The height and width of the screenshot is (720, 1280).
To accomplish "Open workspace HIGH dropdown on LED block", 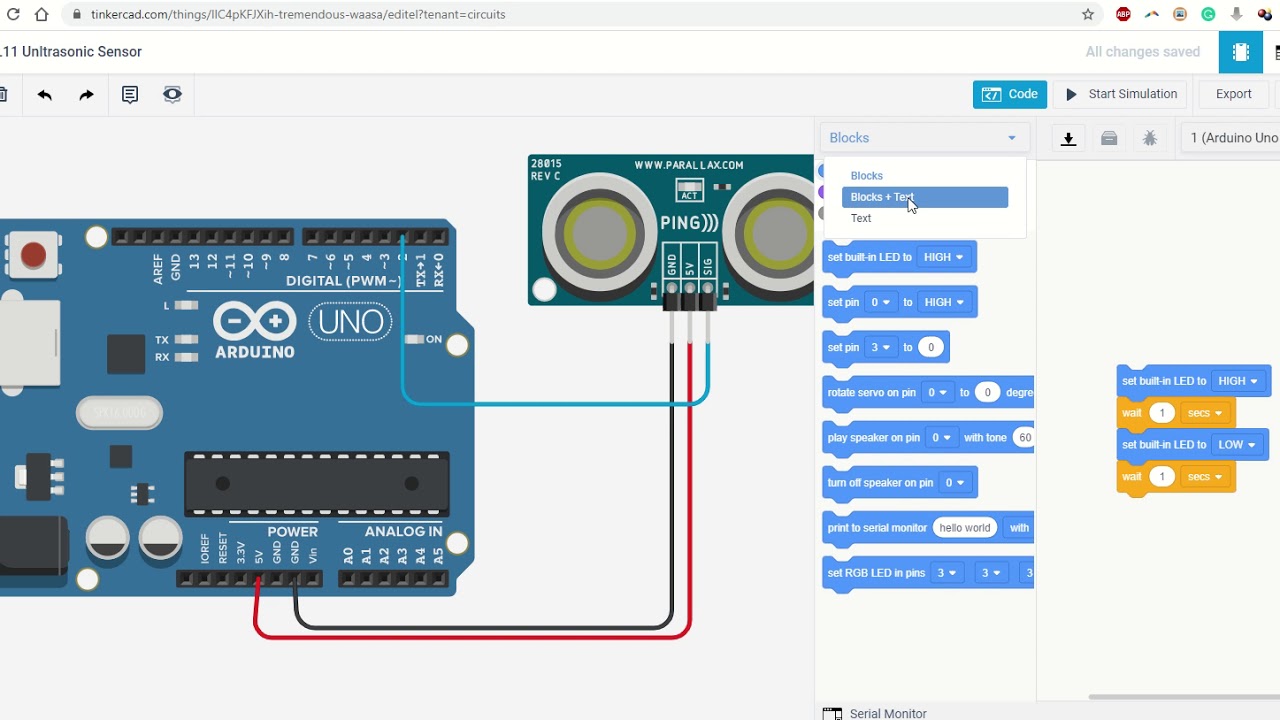I will coord(1238,381).
